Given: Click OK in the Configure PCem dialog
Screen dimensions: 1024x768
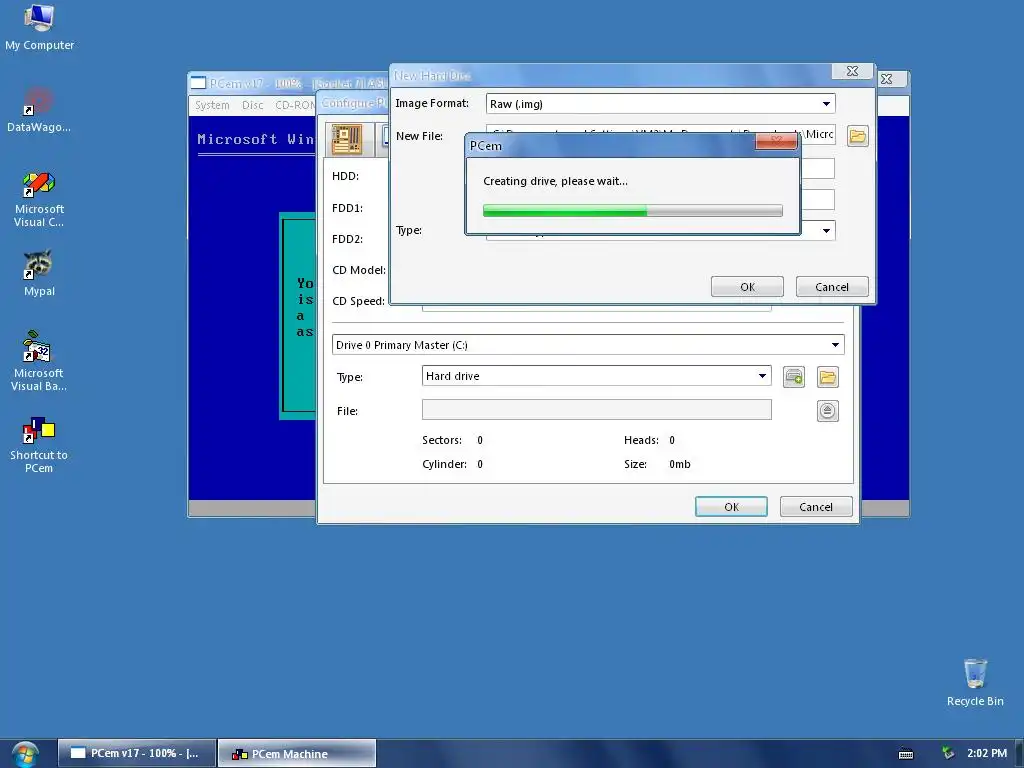Looking at the screenshot, I should click(731, 507).
